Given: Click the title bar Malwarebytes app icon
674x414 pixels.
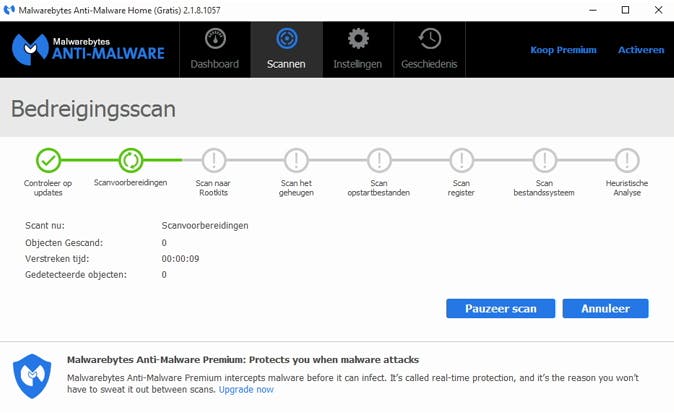Looking at the screenshot, I should point(9,10).
